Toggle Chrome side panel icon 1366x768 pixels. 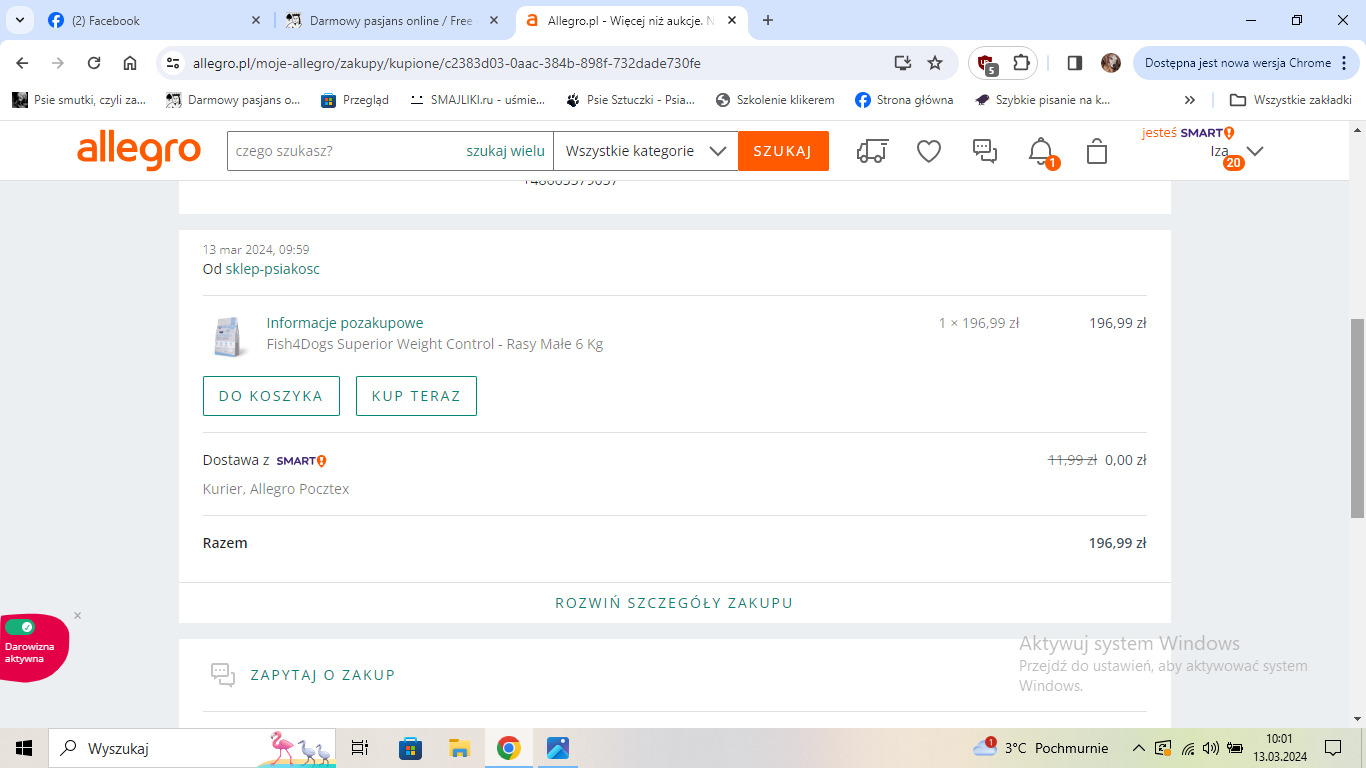1075,63
